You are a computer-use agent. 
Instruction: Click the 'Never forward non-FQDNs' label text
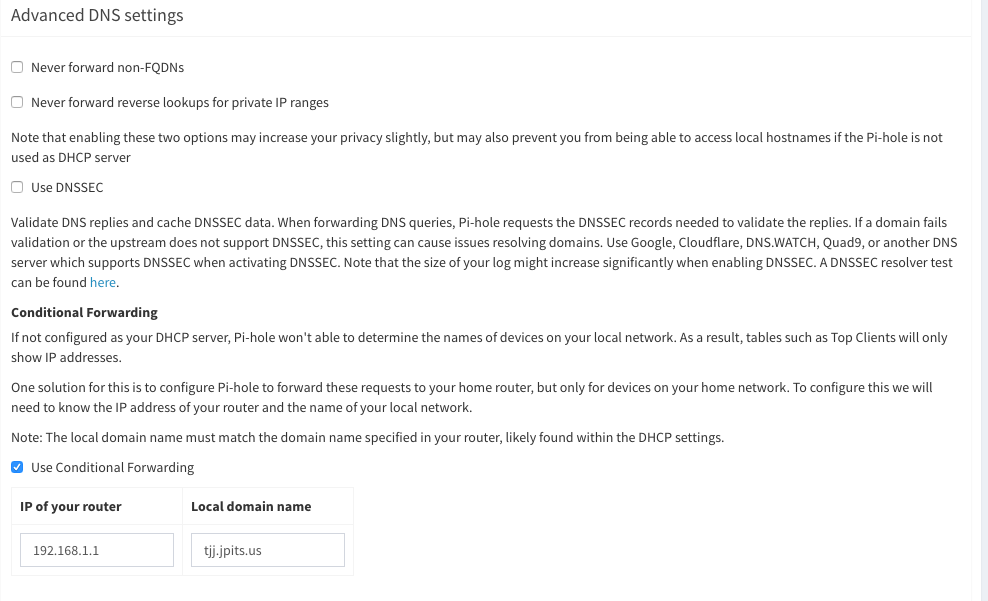[x=107, y=68]
